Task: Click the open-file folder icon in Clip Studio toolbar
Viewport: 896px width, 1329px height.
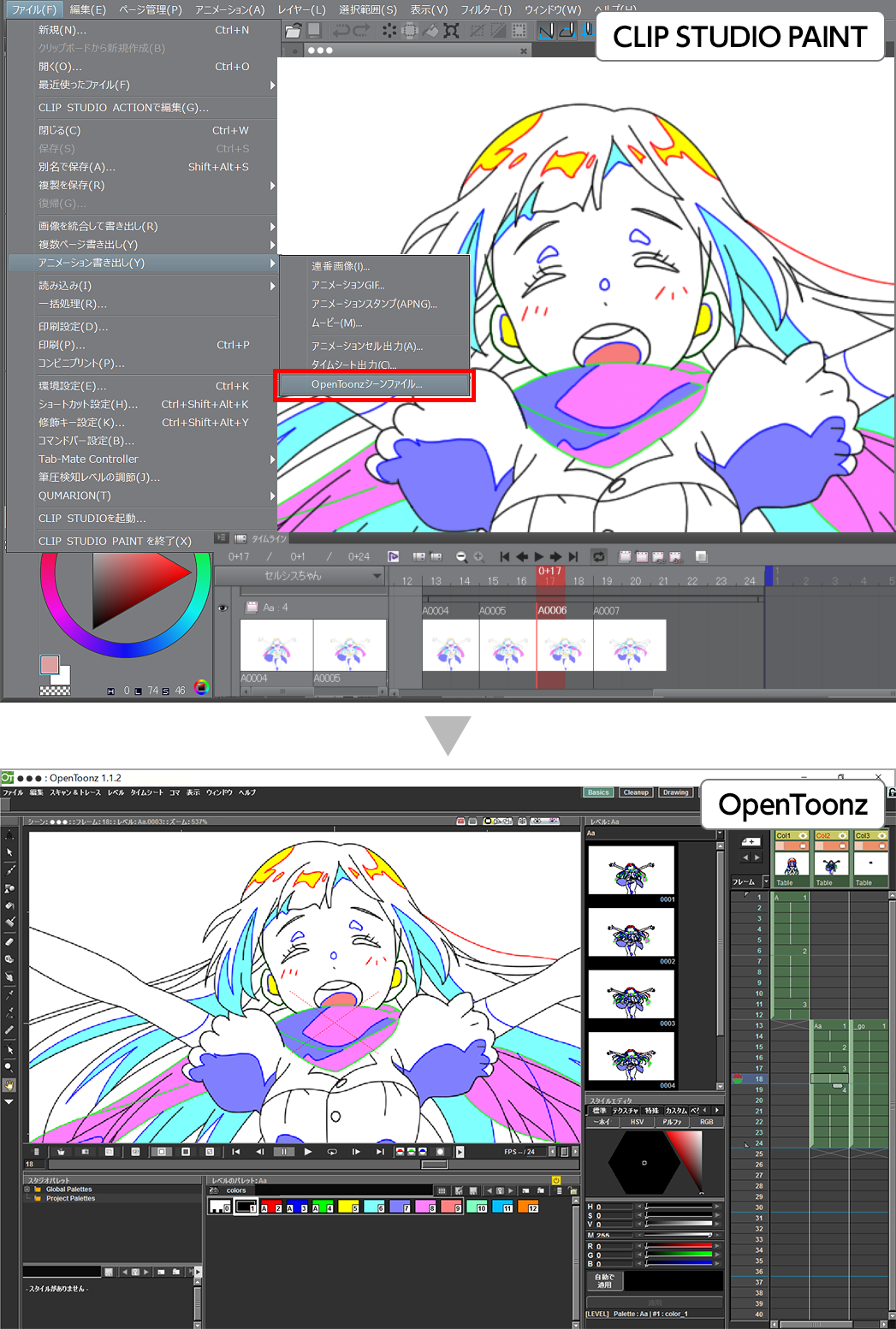Action: [x=293, y=31]
